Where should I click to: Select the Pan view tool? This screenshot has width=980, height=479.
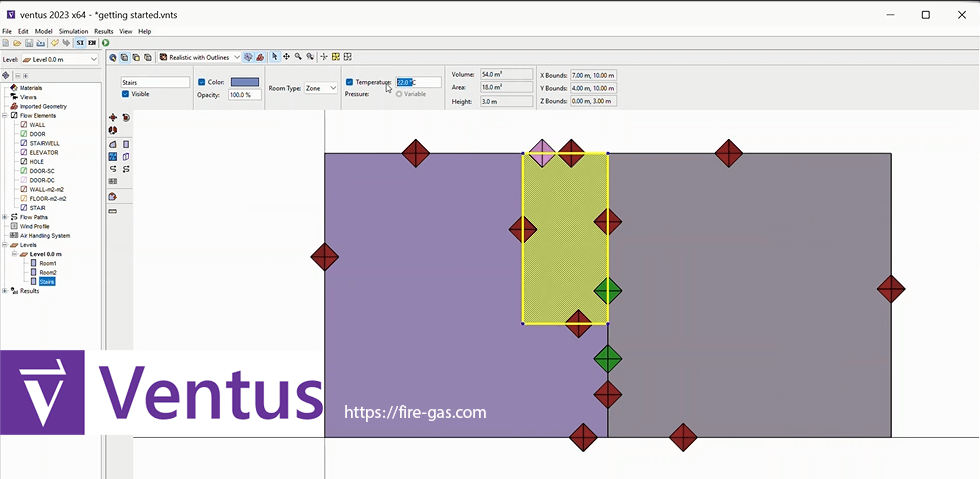point(287,57)
